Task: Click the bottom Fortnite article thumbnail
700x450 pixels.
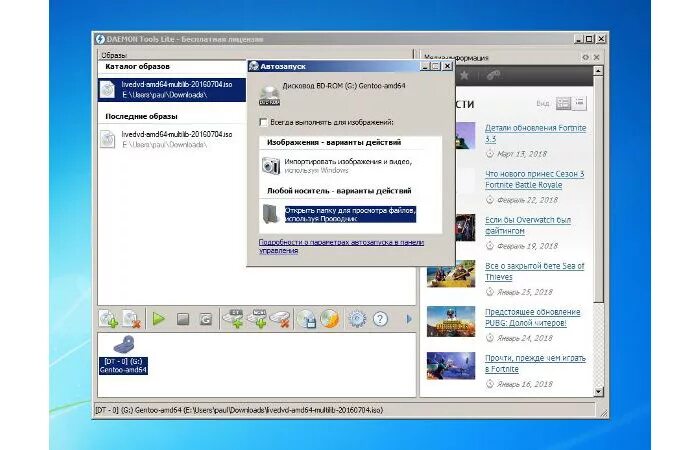Action: click(x=451, y=366)
